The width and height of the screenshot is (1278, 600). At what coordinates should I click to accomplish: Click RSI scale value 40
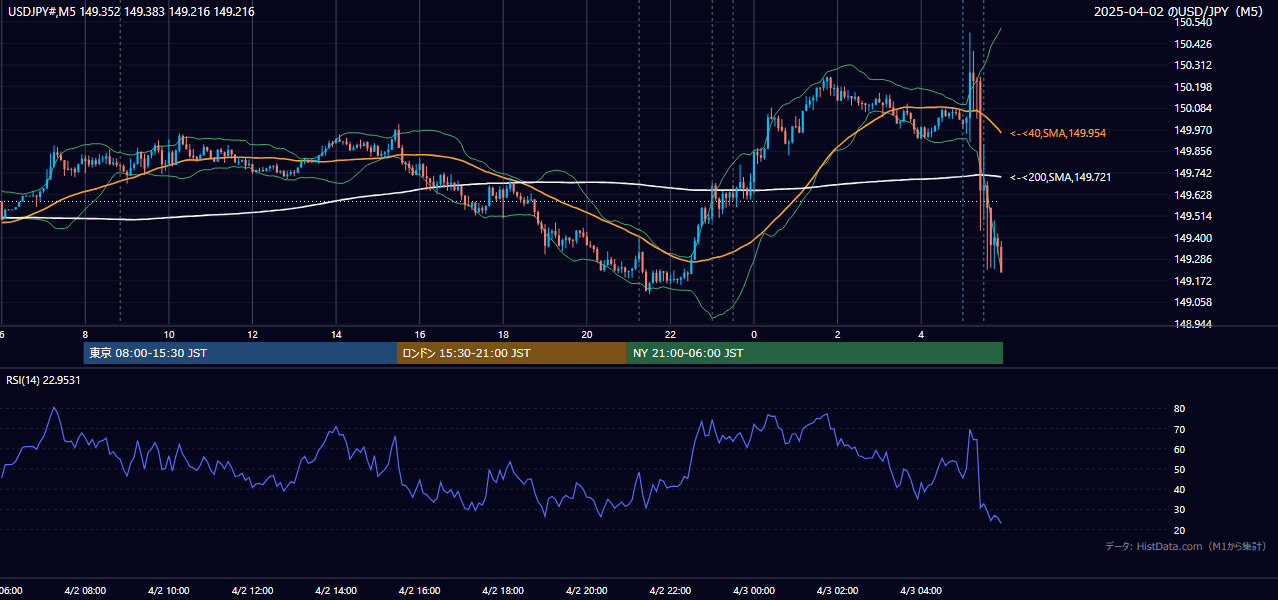pyautogui.click(x=1180, y=489)
